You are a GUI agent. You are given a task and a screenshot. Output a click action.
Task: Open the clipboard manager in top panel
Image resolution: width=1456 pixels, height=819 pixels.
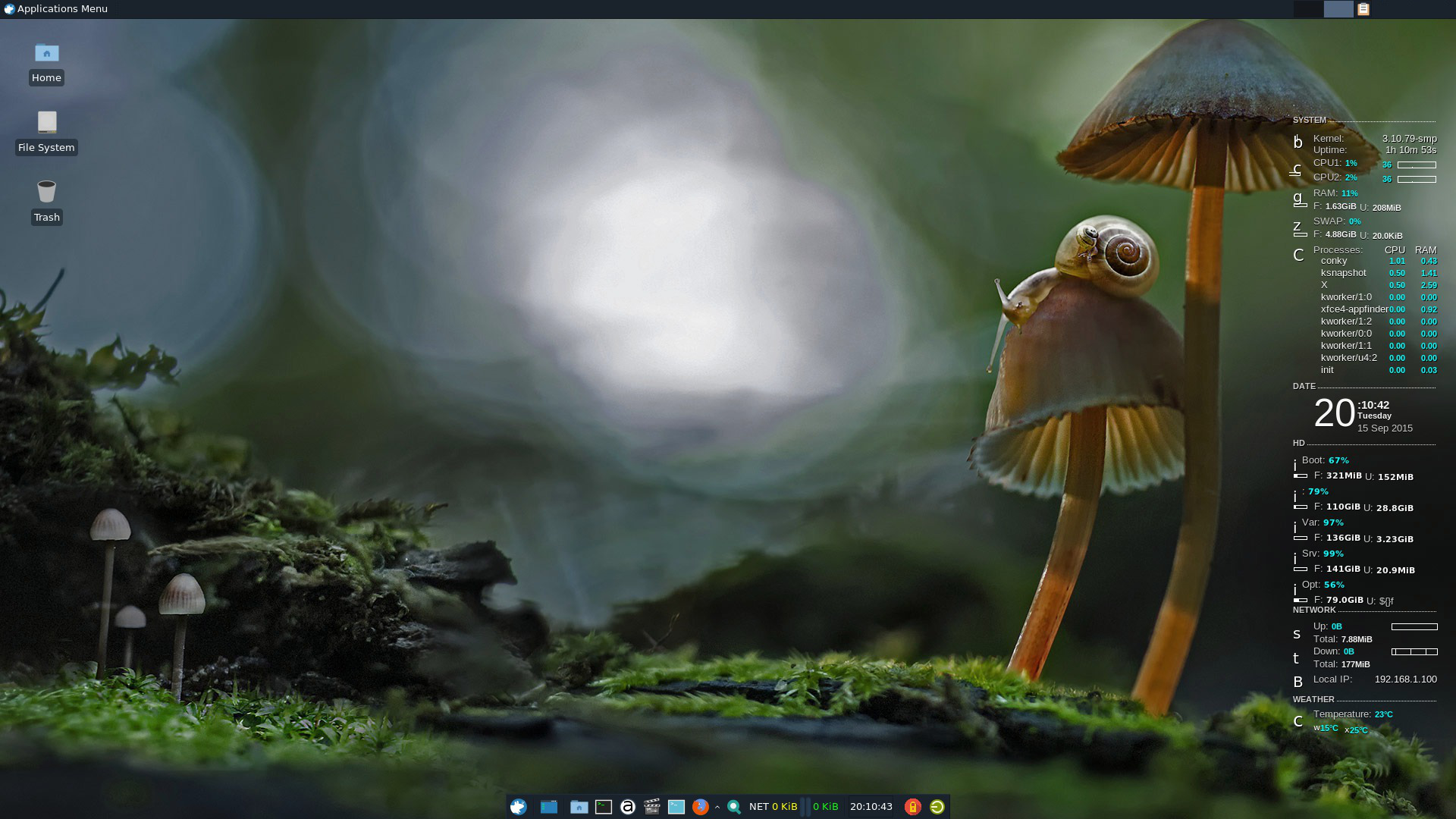pyautogui.click(x=1363, y=9)
